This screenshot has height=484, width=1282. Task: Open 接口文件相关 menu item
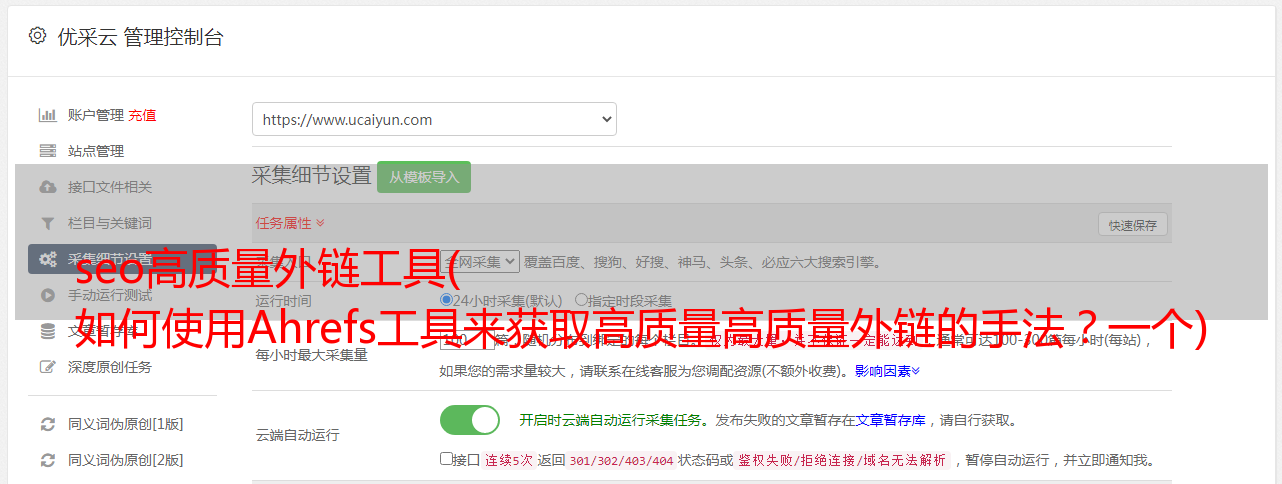(x=110, y=187)
